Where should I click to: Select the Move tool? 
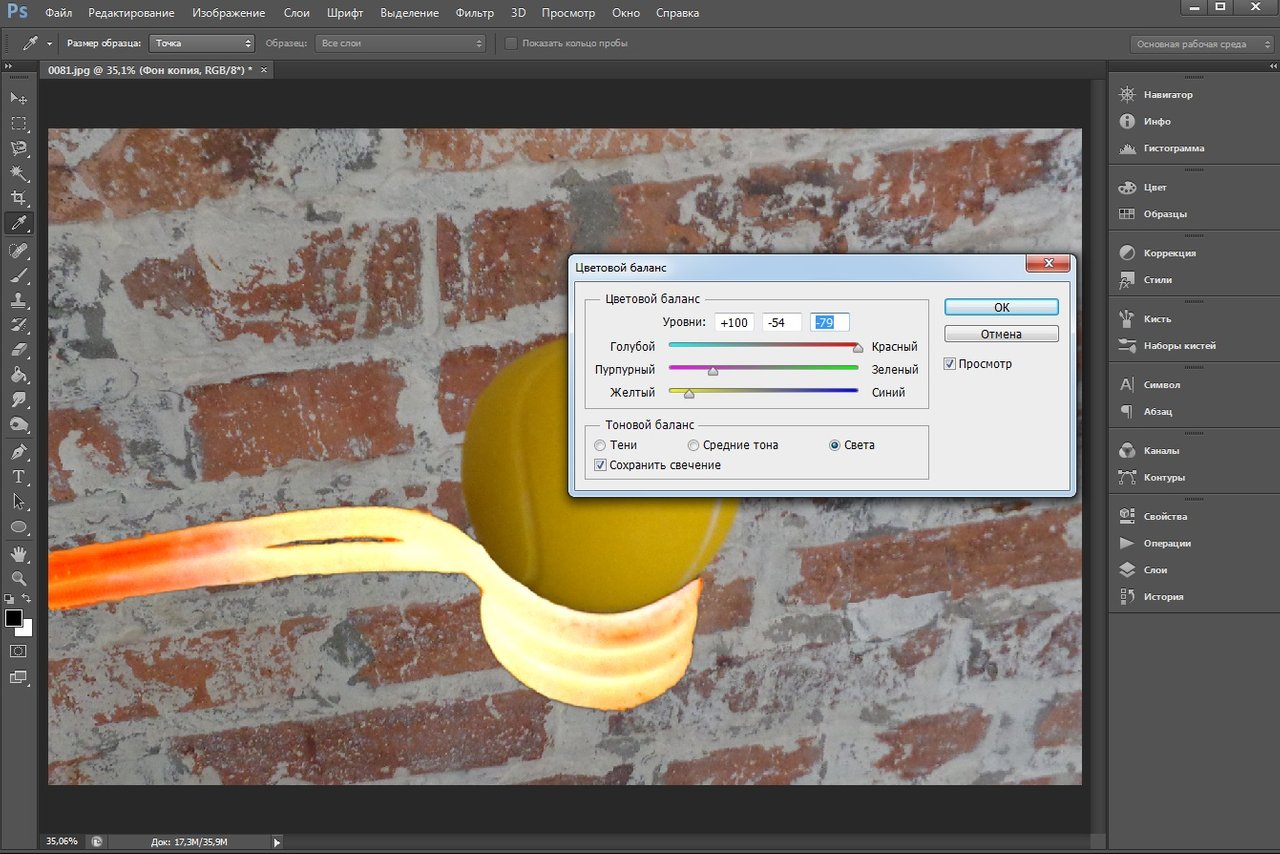pyautogui.click(x=19, y=98)
